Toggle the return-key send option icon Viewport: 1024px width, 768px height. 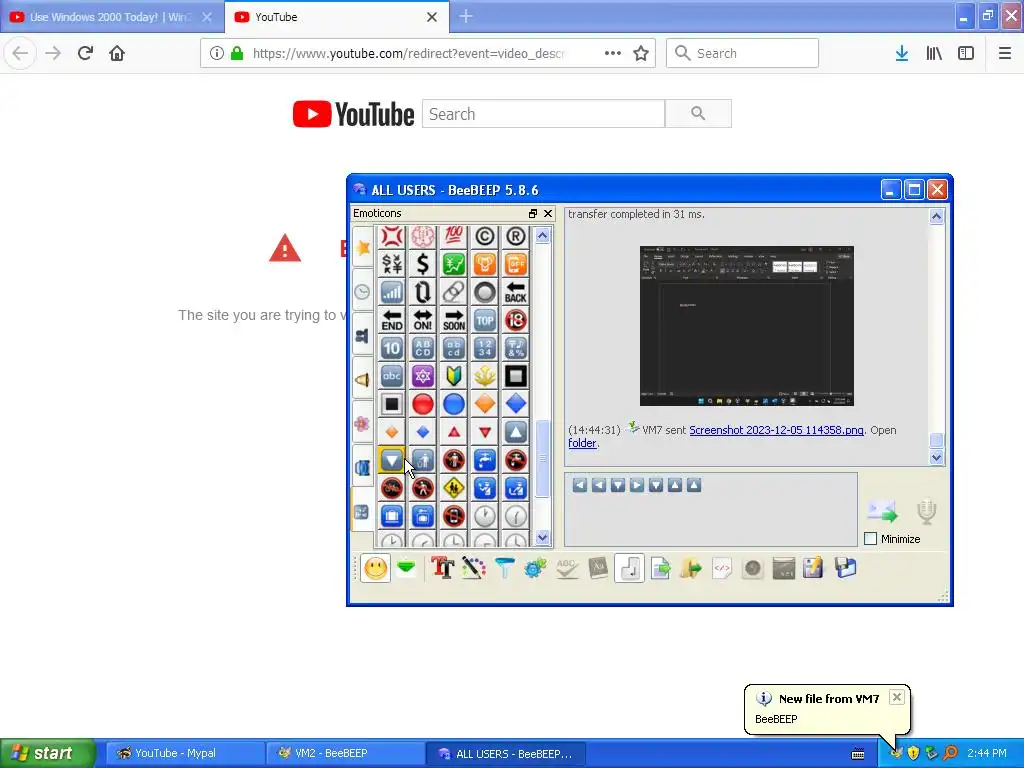tap(629, 568)
